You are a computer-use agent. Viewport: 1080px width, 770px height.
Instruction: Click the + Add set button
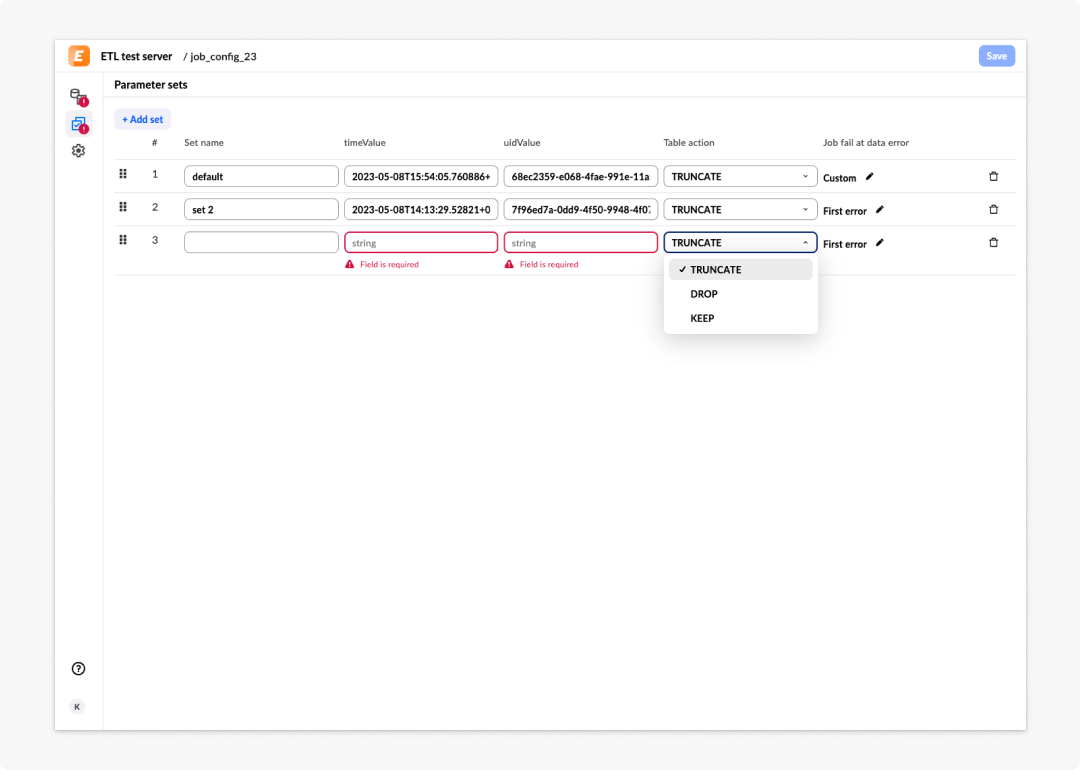143,119
